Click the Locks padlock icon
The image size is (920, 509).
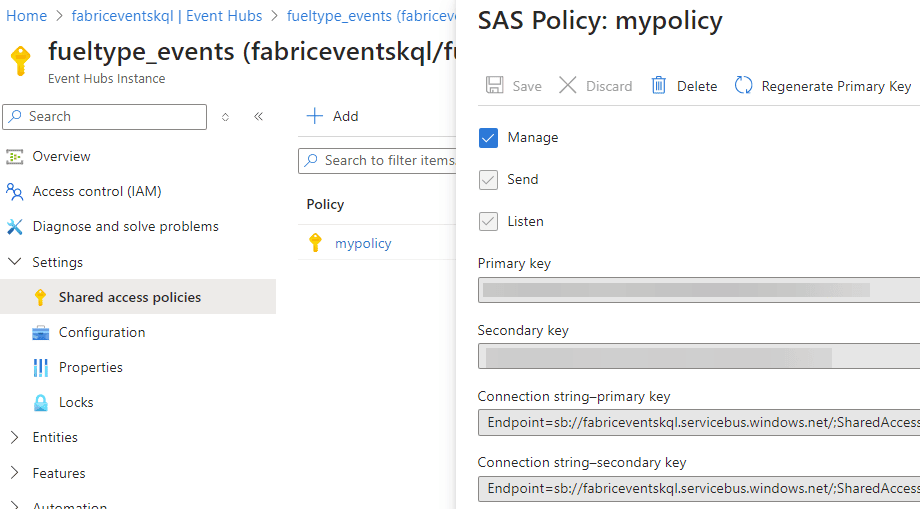pos(40,403)
